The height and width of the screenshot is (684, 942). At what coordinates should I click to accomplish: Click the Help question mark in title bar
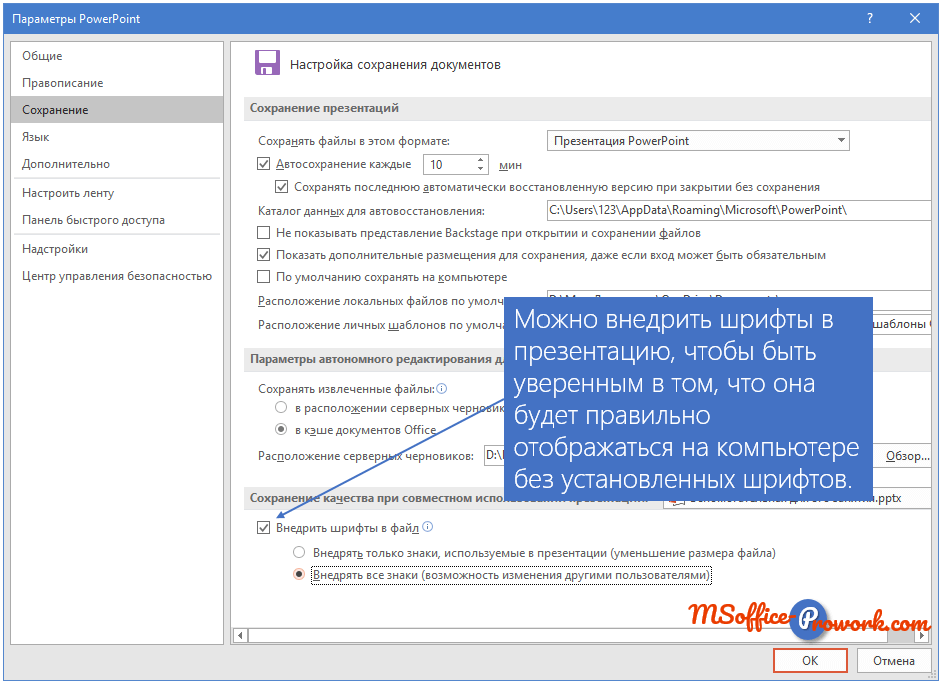pyautogui.click(x=870, y=19)
